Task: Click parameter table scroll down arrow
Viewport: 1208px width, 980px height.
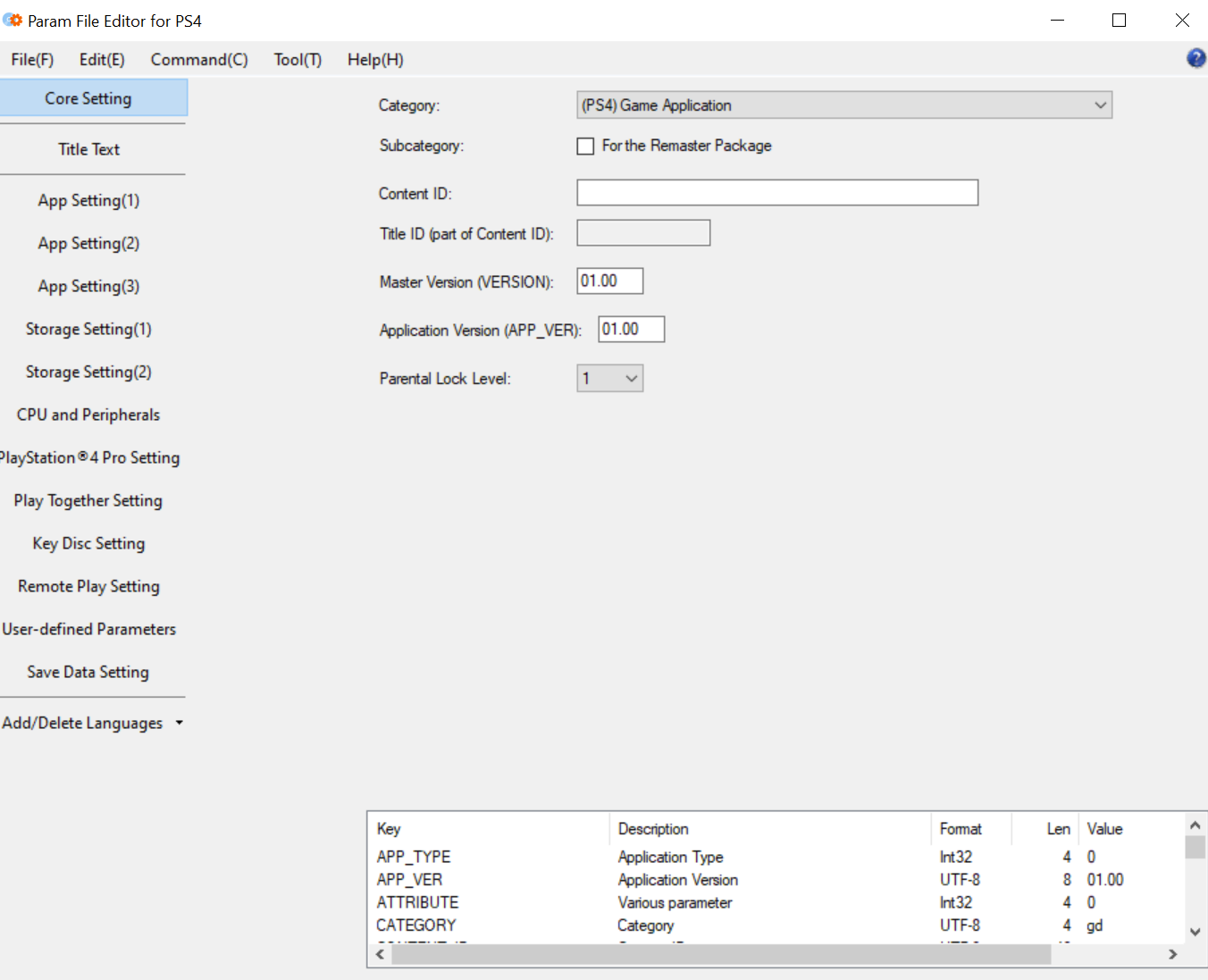Action: click(x=1195, y=932)
